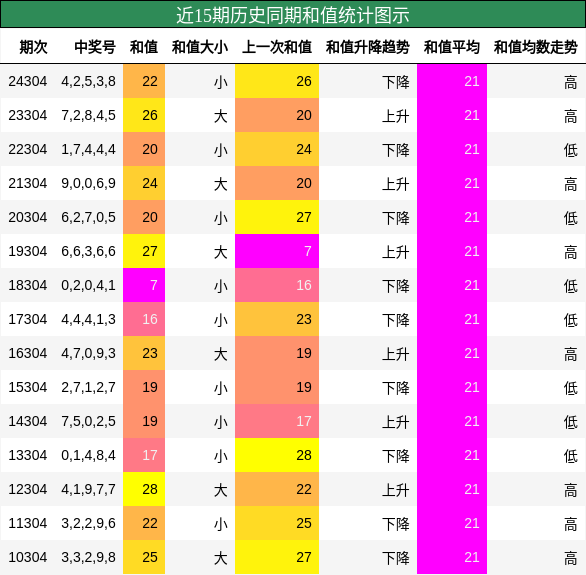The image size is (586, 575).
Task: Click 大 size label in row 10304
Action: 221,558
